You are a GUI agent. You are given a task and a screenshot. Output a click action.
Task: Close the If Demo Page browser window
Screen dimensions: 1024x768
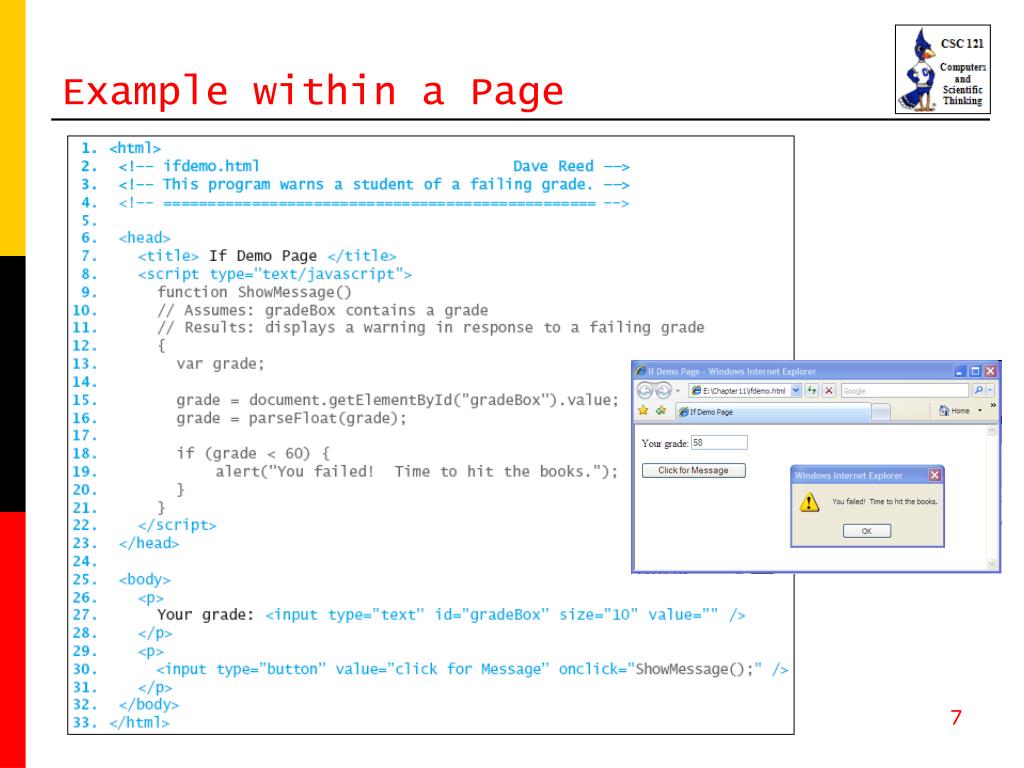tap(991, 371)
